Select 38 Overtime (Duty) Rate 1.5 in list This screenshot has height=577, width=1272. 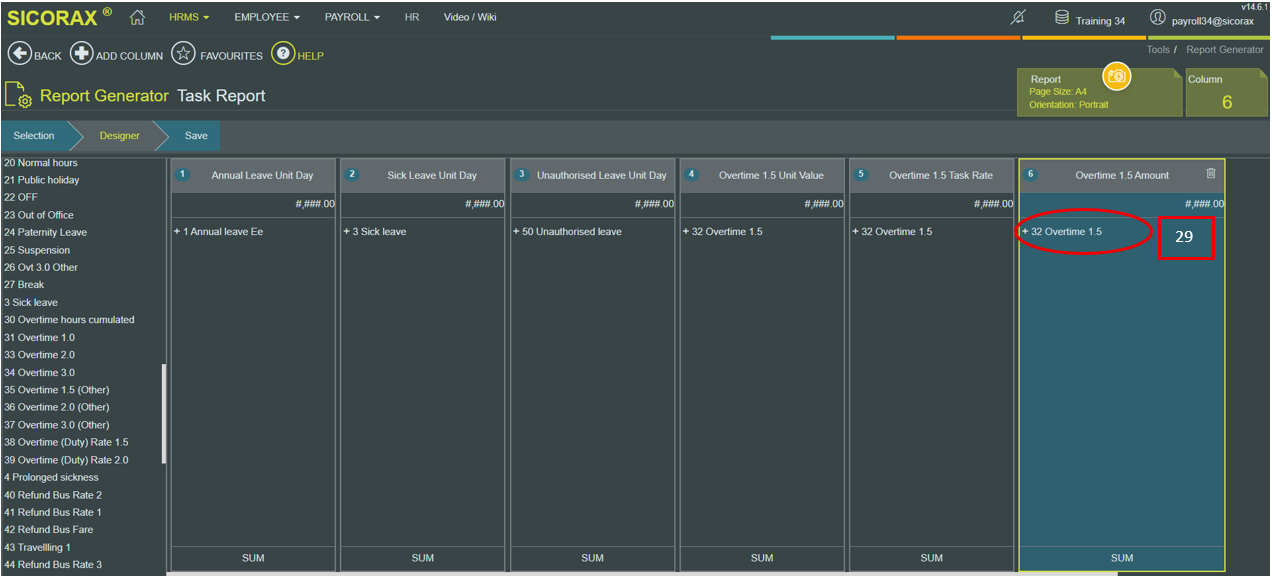point(66,442)
